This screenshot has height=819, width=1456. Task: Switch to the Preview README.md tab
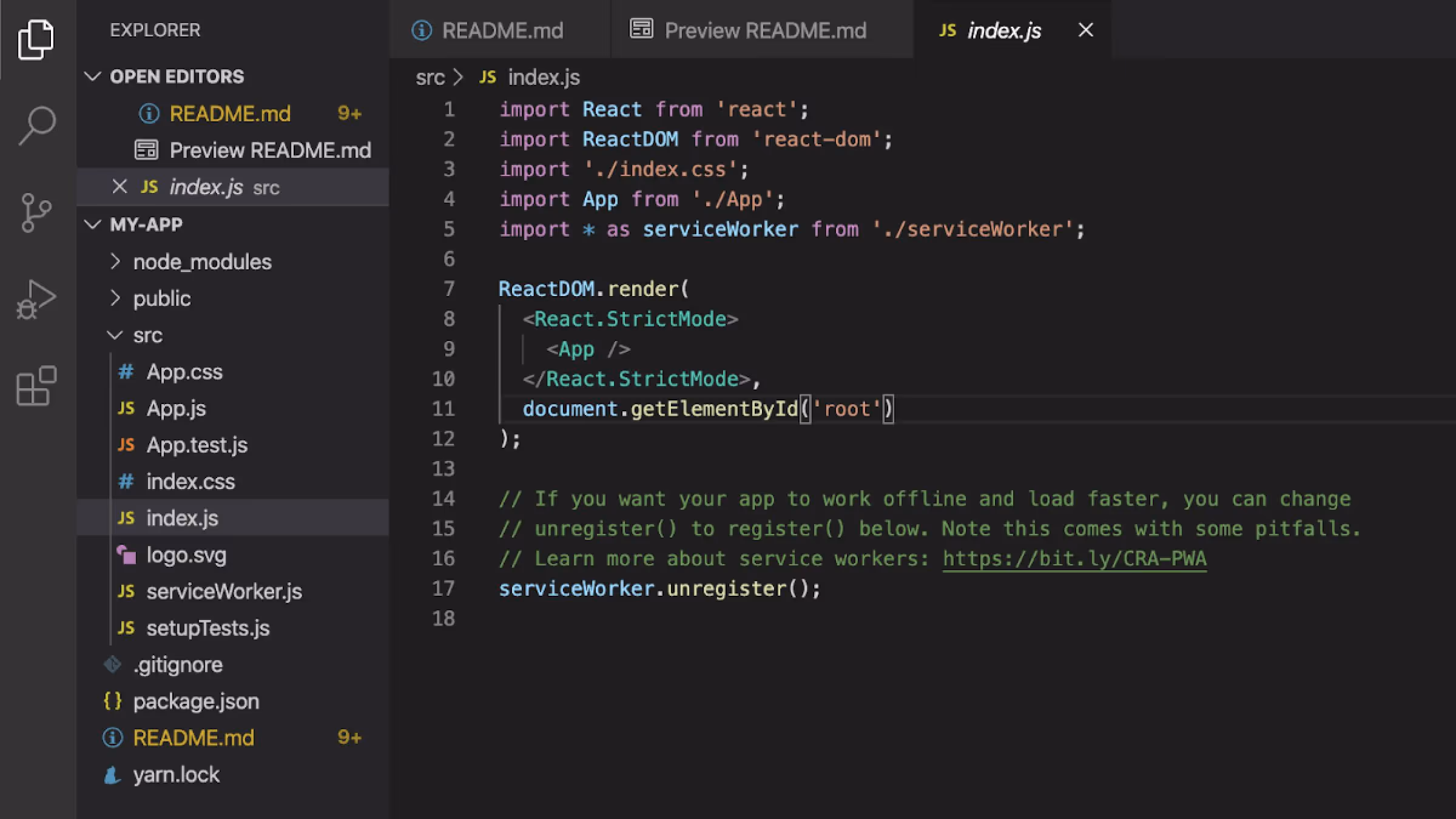coord(764,30)
